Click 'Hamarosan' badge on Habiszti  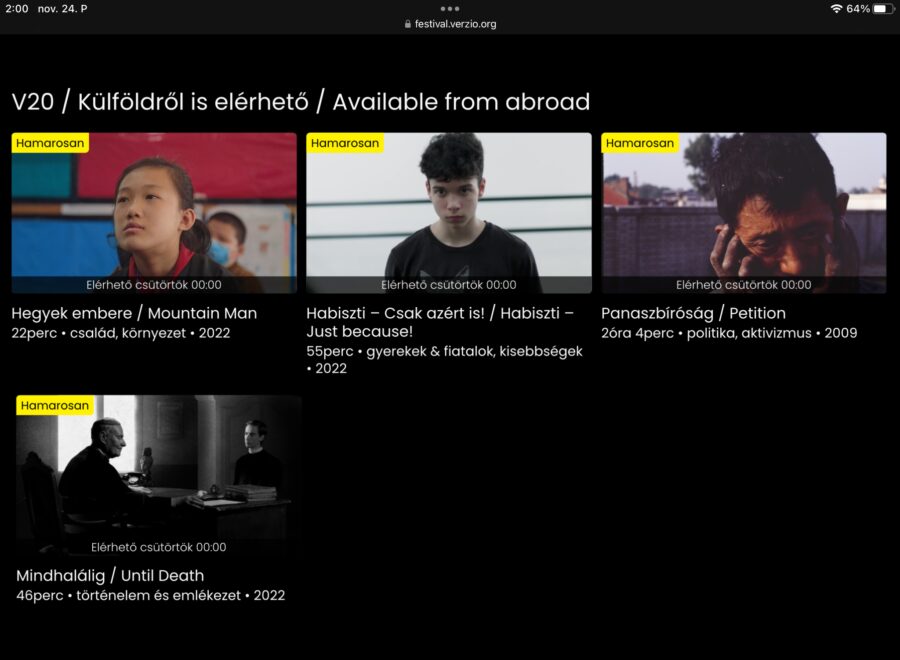click(345, 143)
